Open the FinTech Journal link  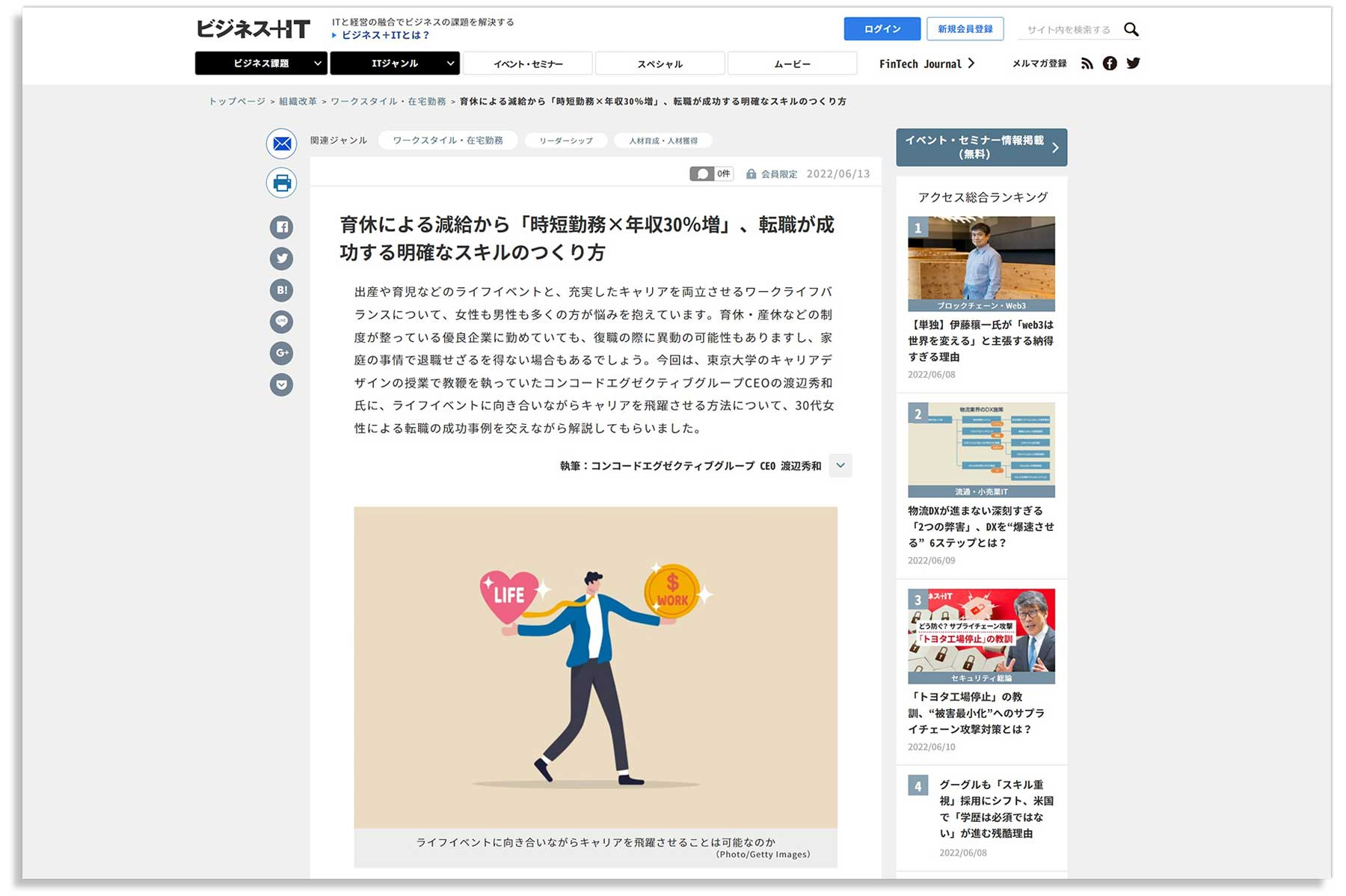coord(926,64)
